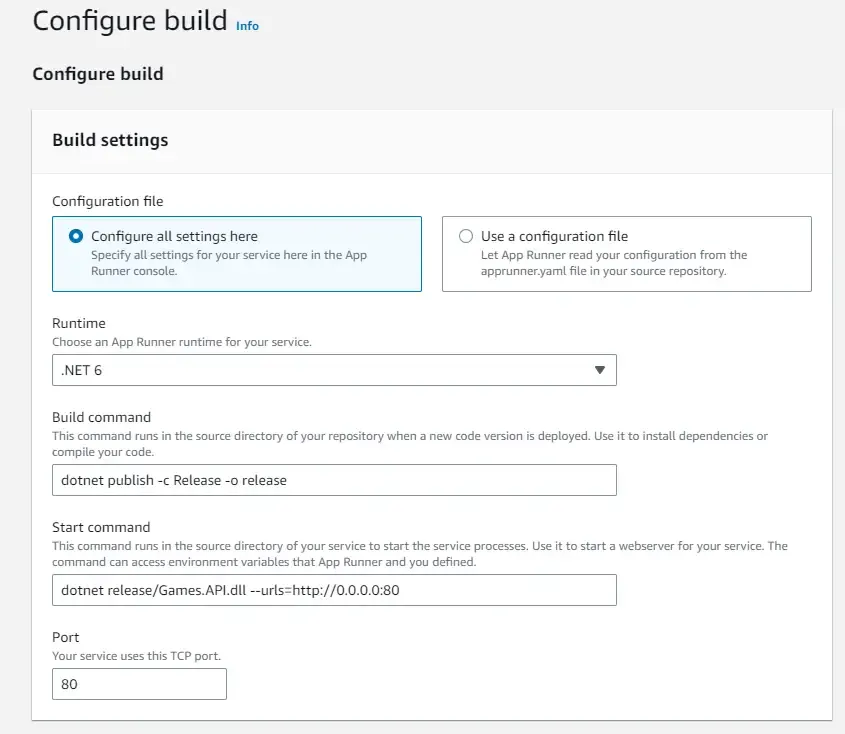The width and height of the screenshot is (845, 734).
Task: Click inside the Port field
Action: click(x=139, y=684)
